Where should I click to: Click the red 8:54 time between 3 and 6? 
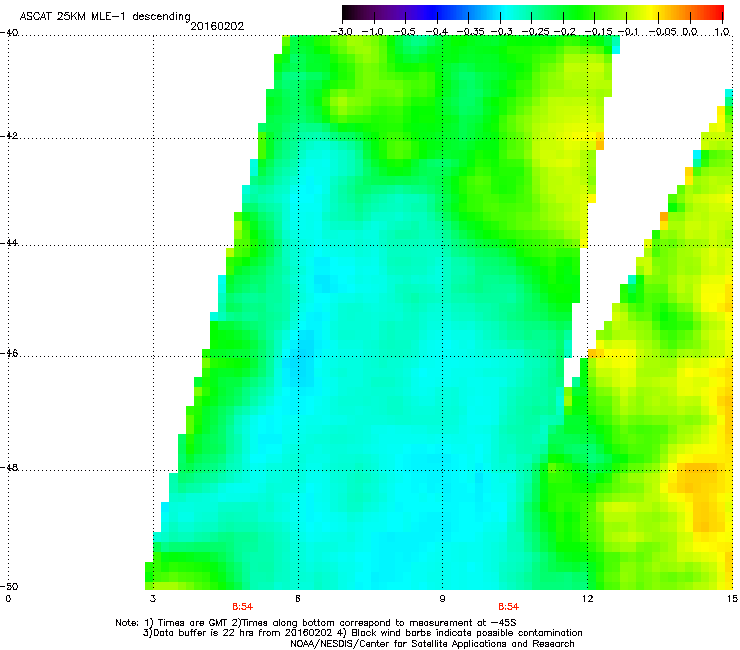point(243,607)
